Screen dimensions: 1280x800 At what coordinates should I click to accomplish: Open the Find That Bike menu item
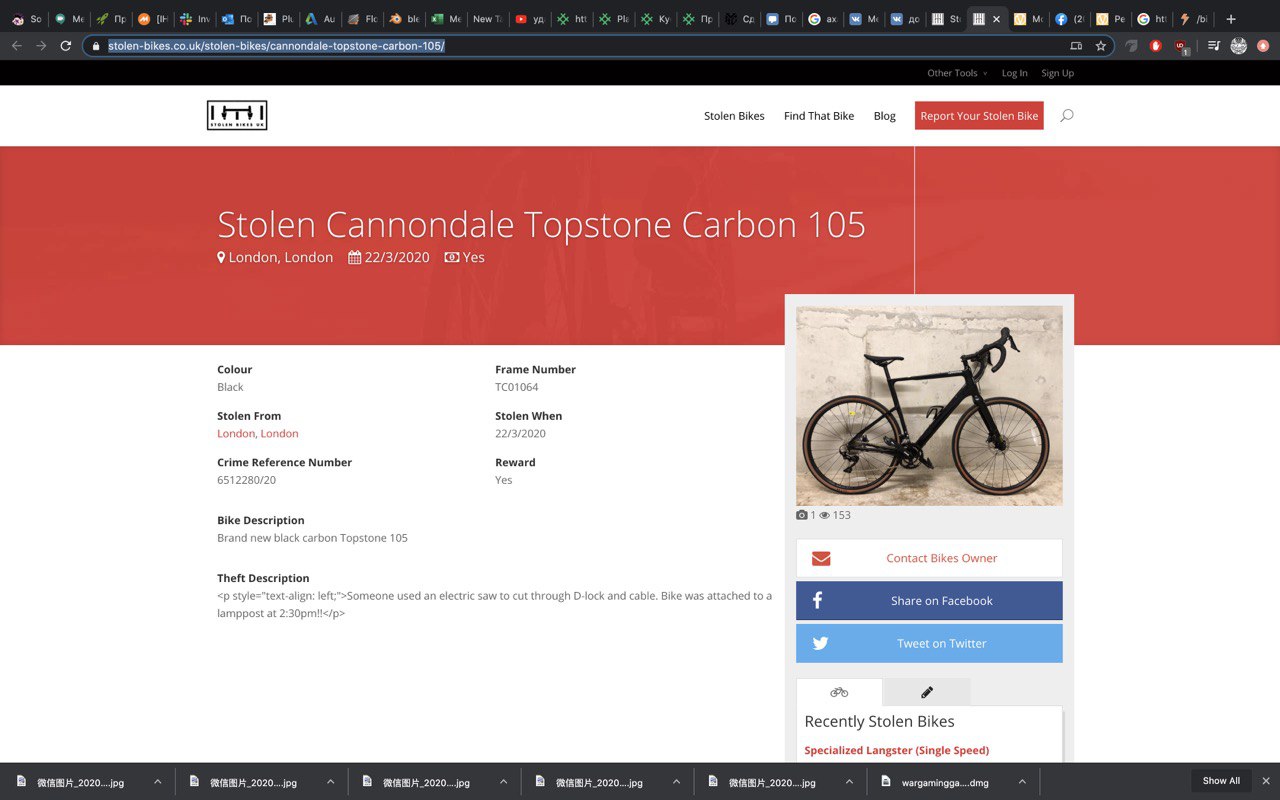click(819, 116)
